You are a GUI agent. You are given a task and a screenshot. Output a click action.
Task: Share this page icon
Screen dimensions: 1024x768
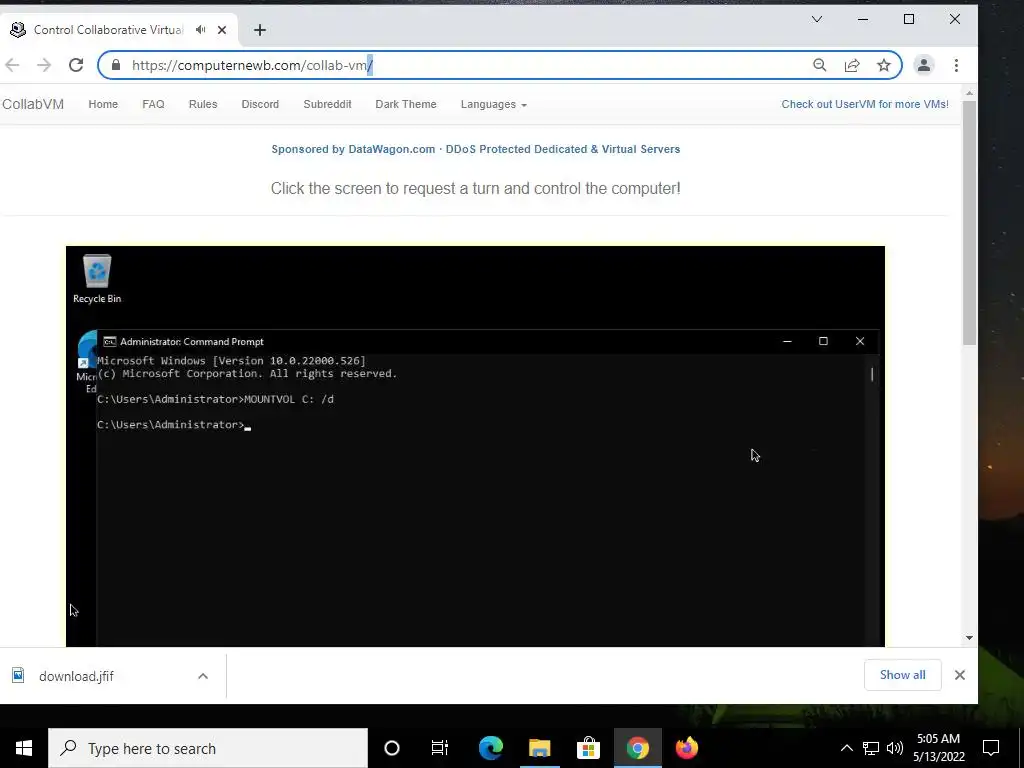pyautogui.click(x=852, y=65)
